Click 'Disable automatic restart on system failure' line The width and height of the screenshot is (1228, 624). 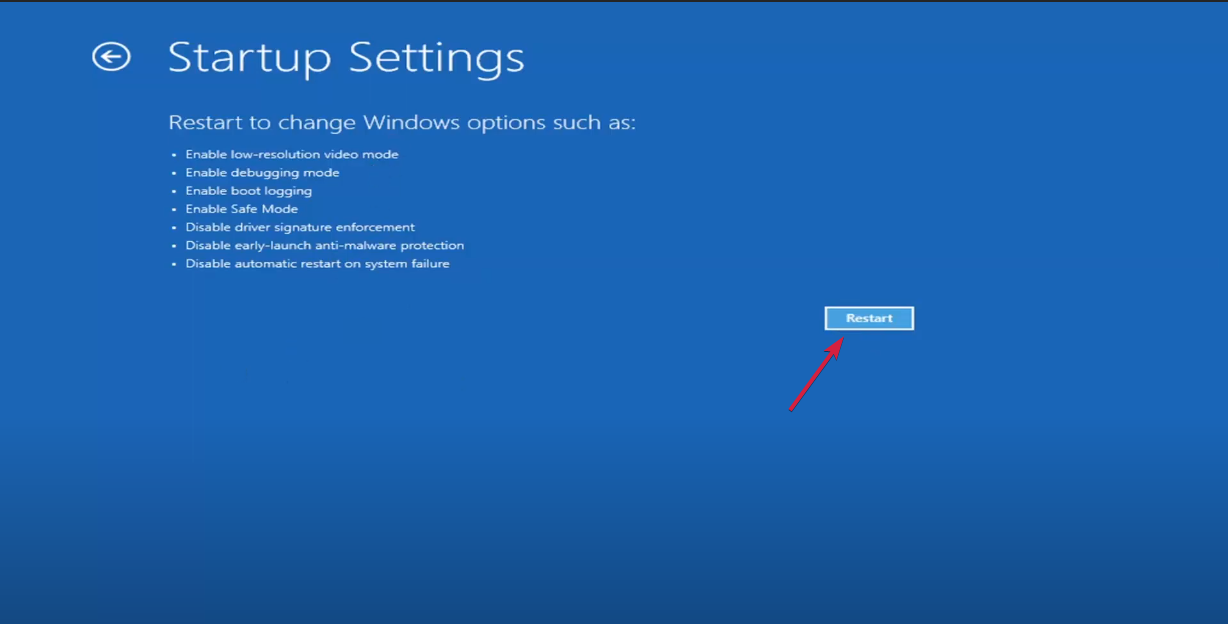pyautogui.click(x=318, y=264)
